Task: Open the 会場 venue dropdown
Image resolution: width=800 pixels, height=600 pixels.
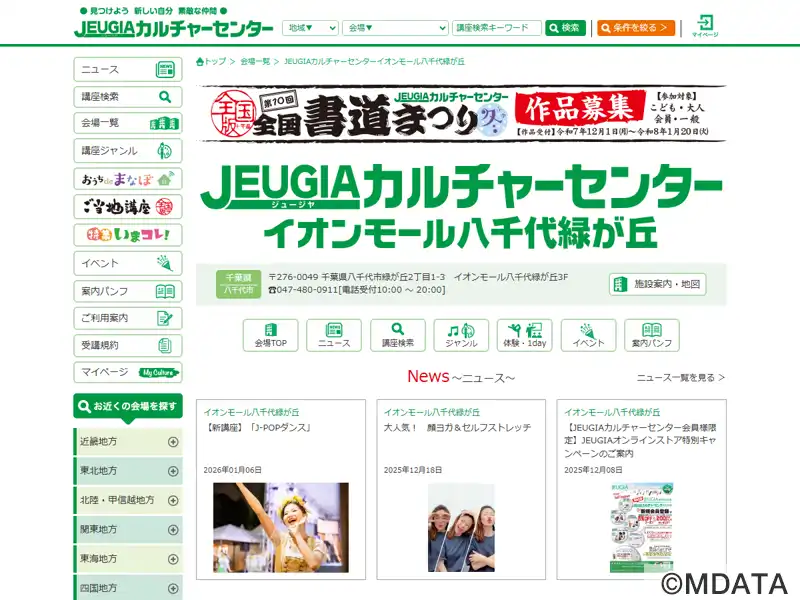Action: pyautogui.click(x=395, y=28)
